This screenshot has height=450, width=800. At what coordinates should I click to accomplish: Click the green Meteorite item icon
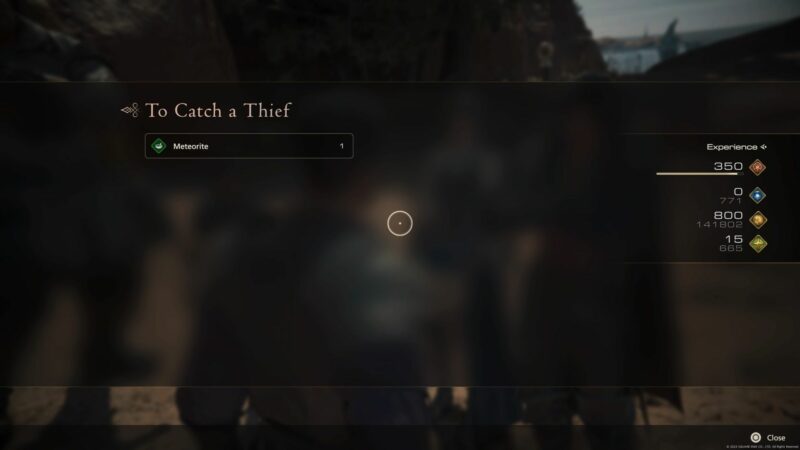(x=159, y=146)
